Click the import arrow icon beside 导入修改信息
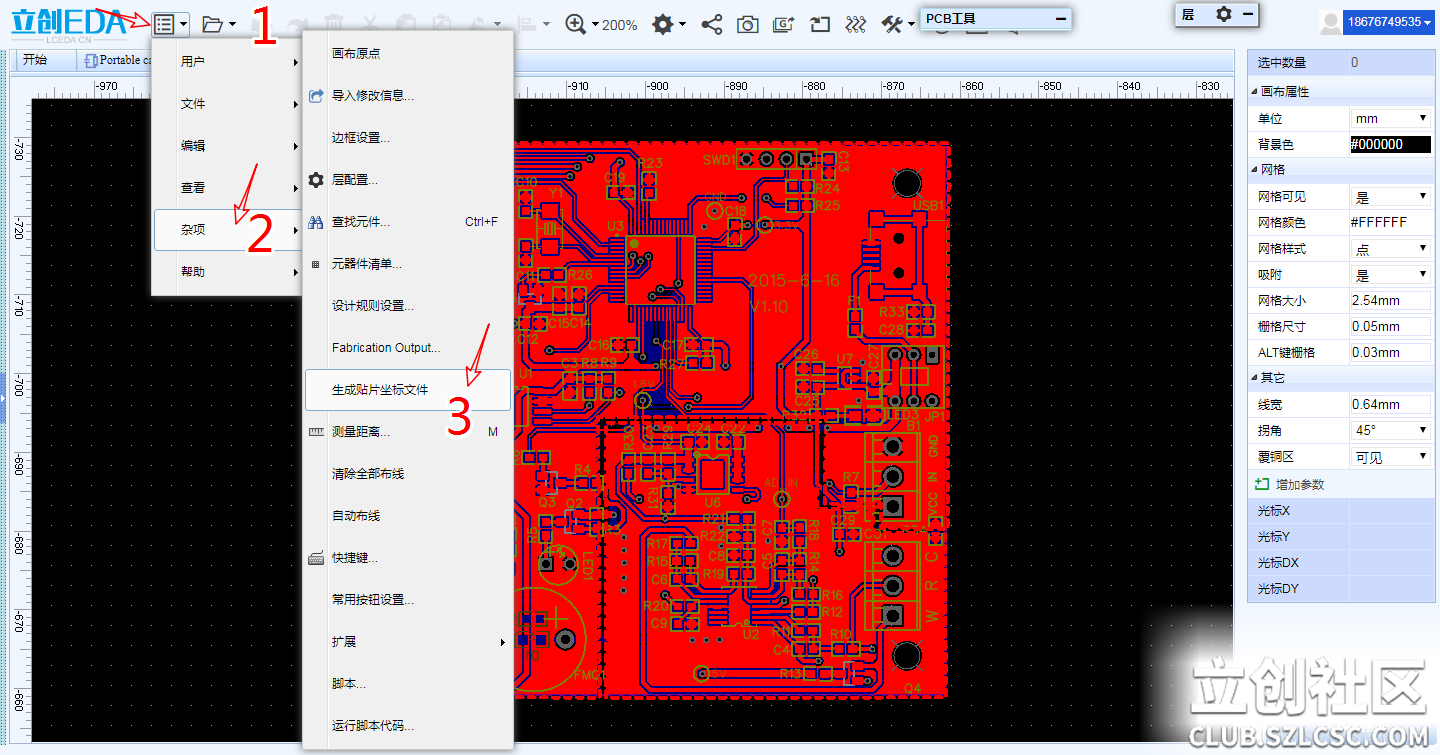 (x=316, y=96)
